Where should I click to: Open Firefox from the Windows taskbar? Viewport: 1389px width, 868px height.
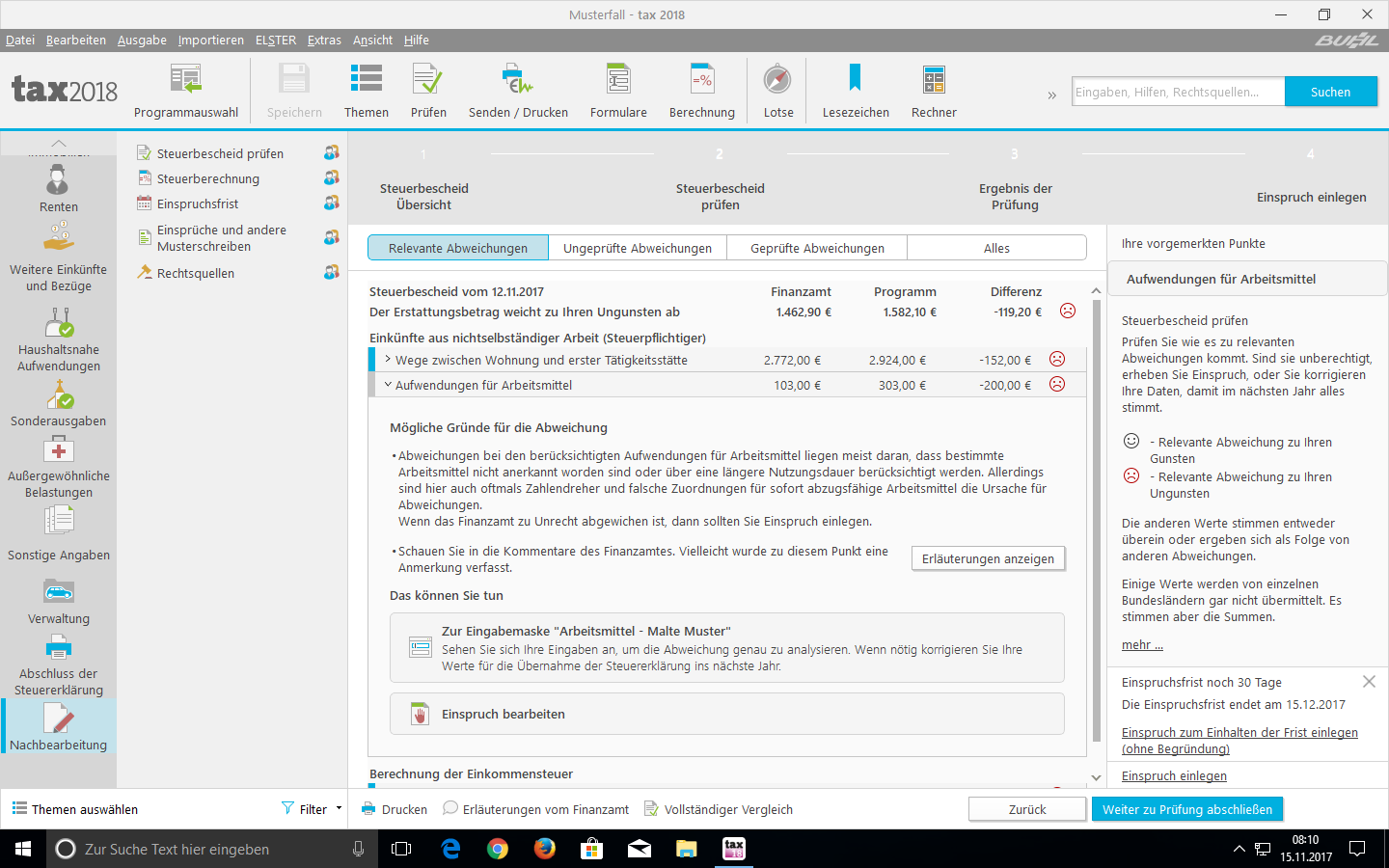(545, 849)
